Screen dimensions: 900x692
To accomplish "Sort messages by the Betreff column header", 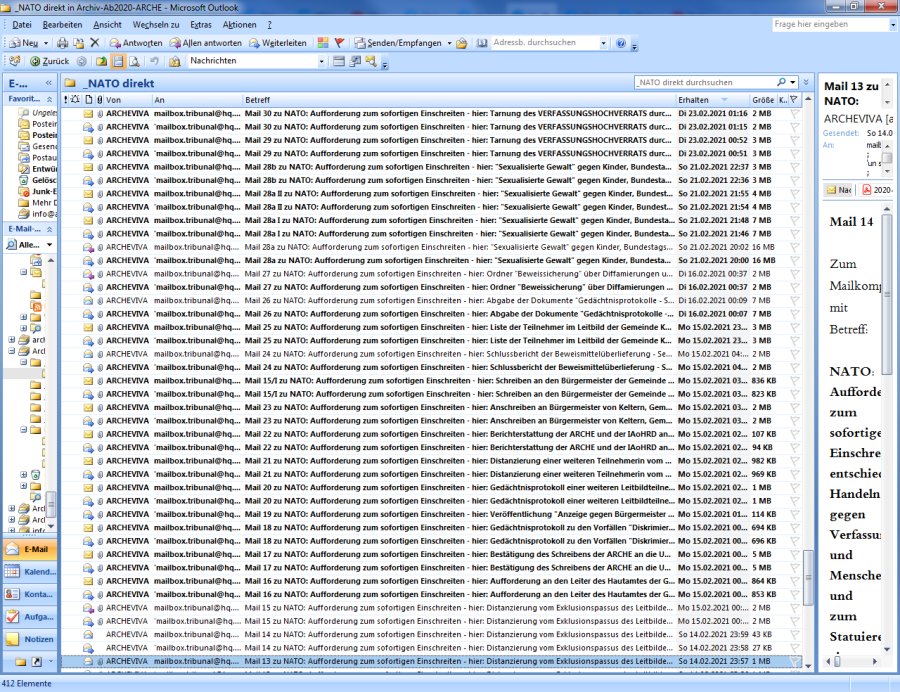I will tap(458, 100).
